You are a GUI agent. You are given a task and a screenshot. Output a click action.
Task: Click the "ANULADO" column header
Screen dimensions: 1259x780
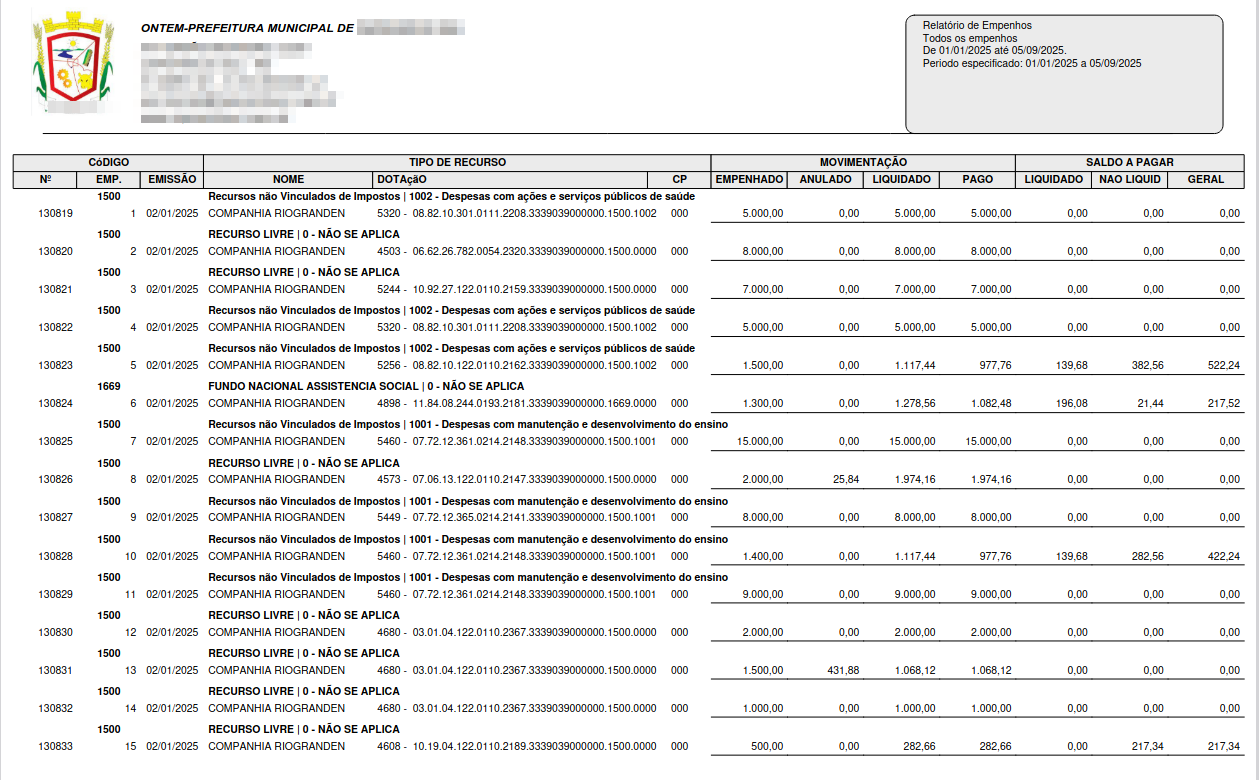(825, 180)
